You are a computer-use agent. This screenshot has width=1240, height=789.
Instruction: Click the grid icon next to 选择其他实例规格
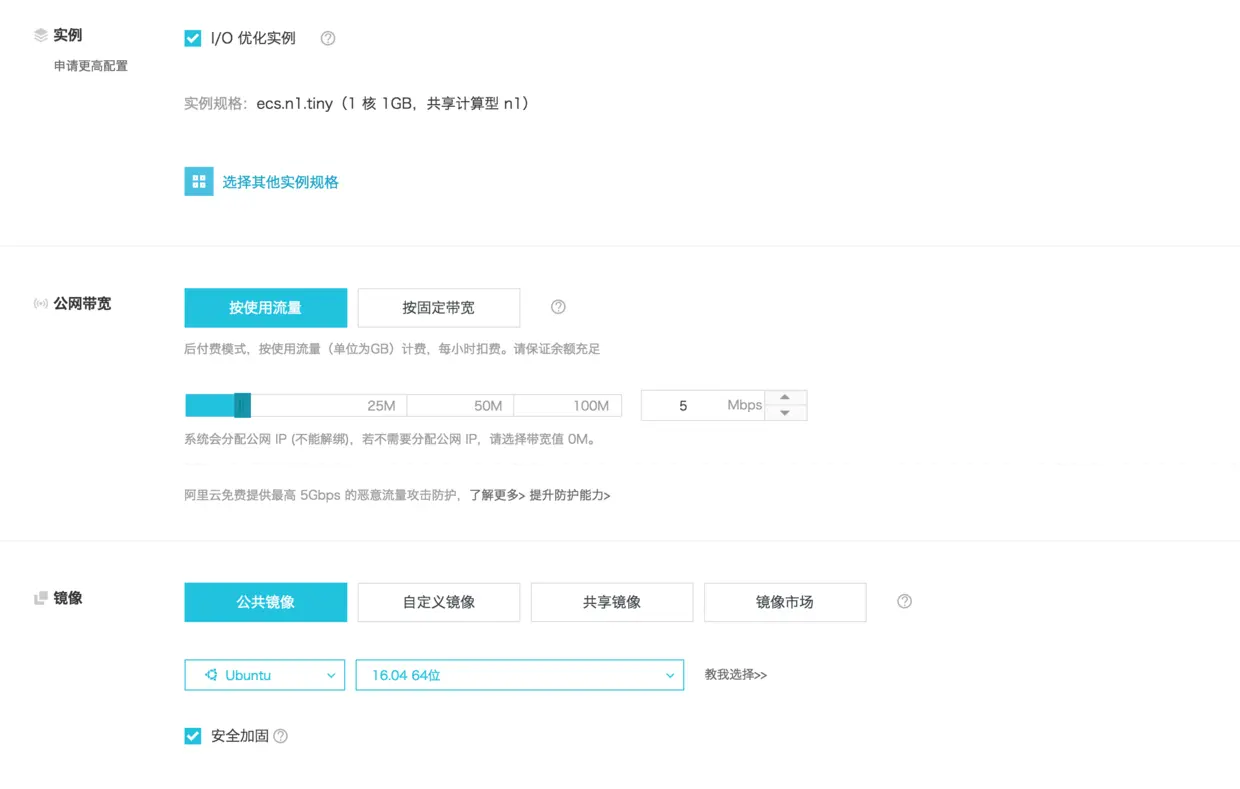coord(198,181)
